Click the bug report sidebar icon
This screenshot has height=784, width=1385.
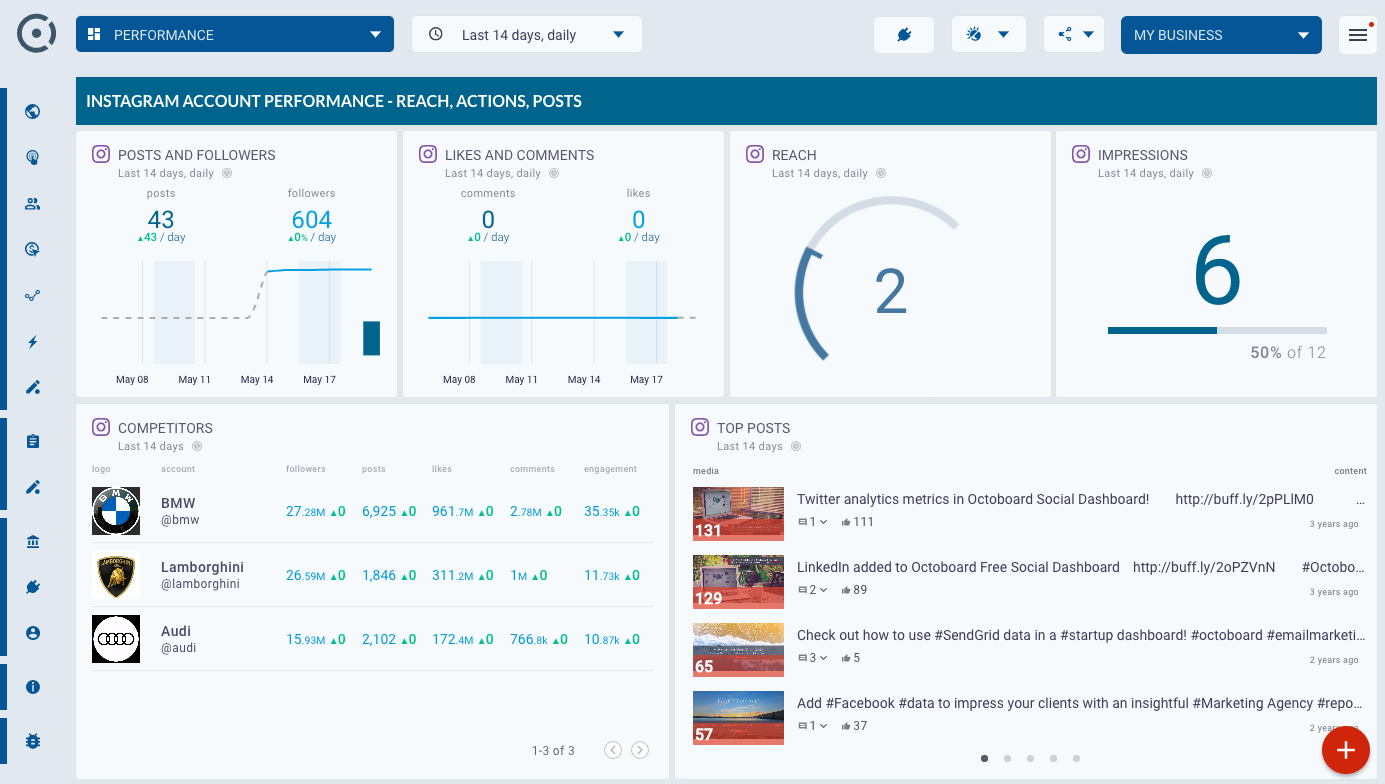pyautogui.click(x=32, y=741)
